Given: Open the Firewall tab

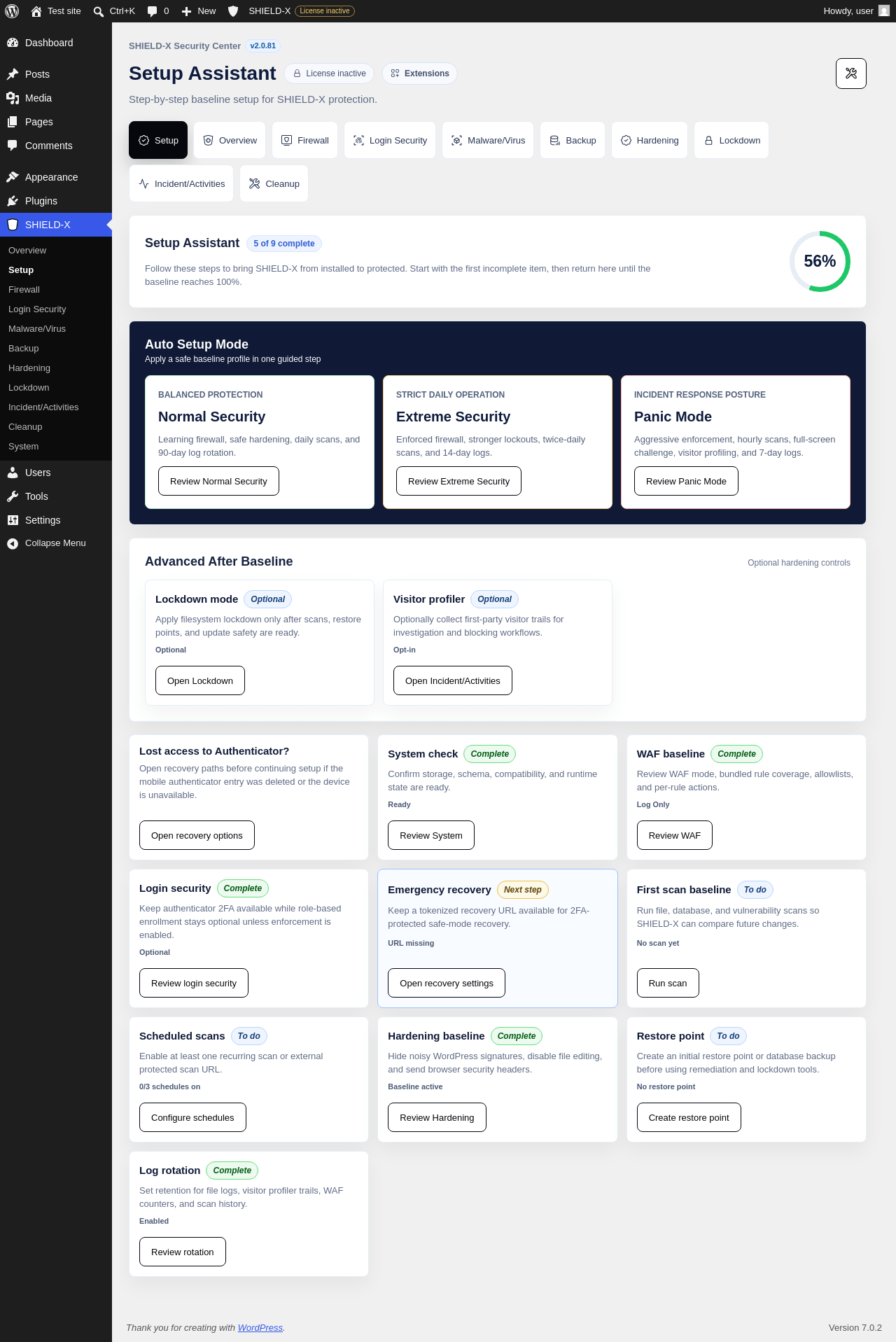Looking at the screenshot, I should 305,141.
